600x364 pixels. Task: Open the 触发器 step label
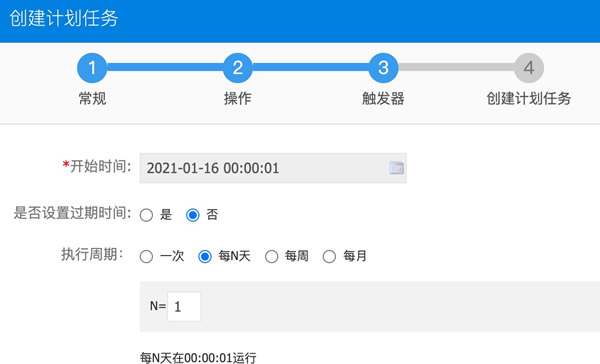point(383,98)
